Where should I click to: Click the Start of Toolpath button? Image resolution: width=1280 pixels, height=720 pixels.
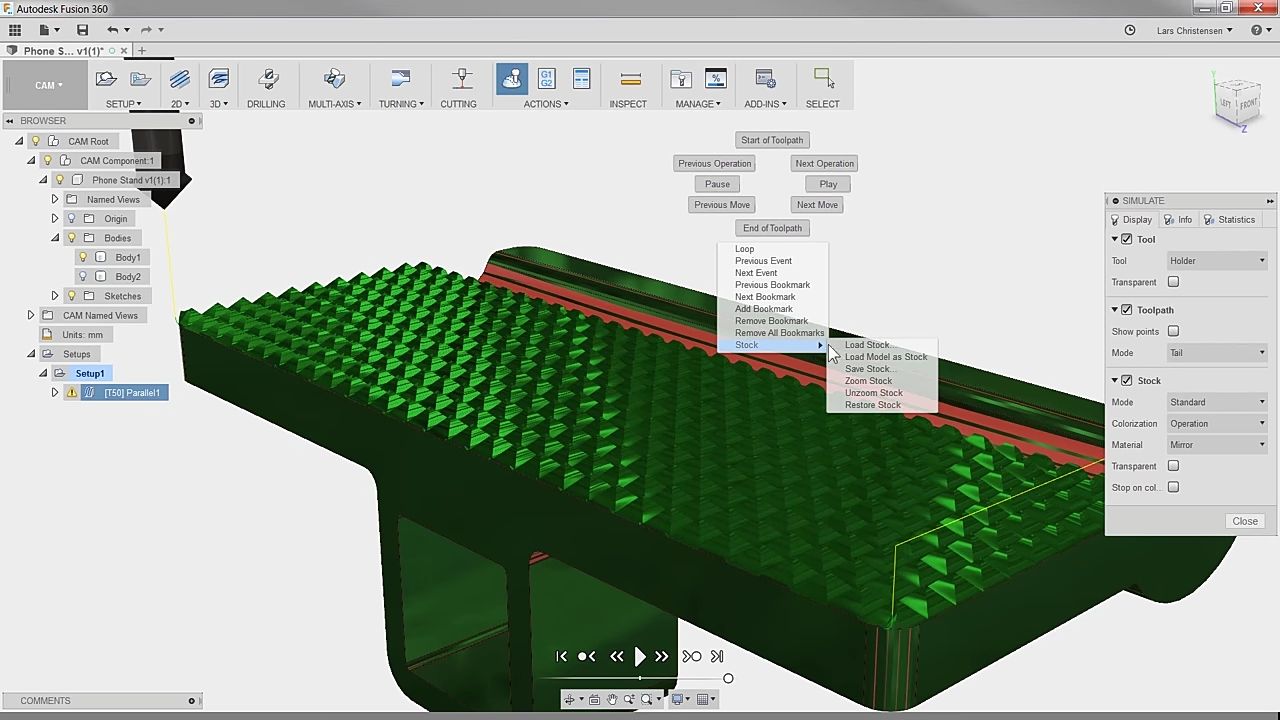point(772,140)
